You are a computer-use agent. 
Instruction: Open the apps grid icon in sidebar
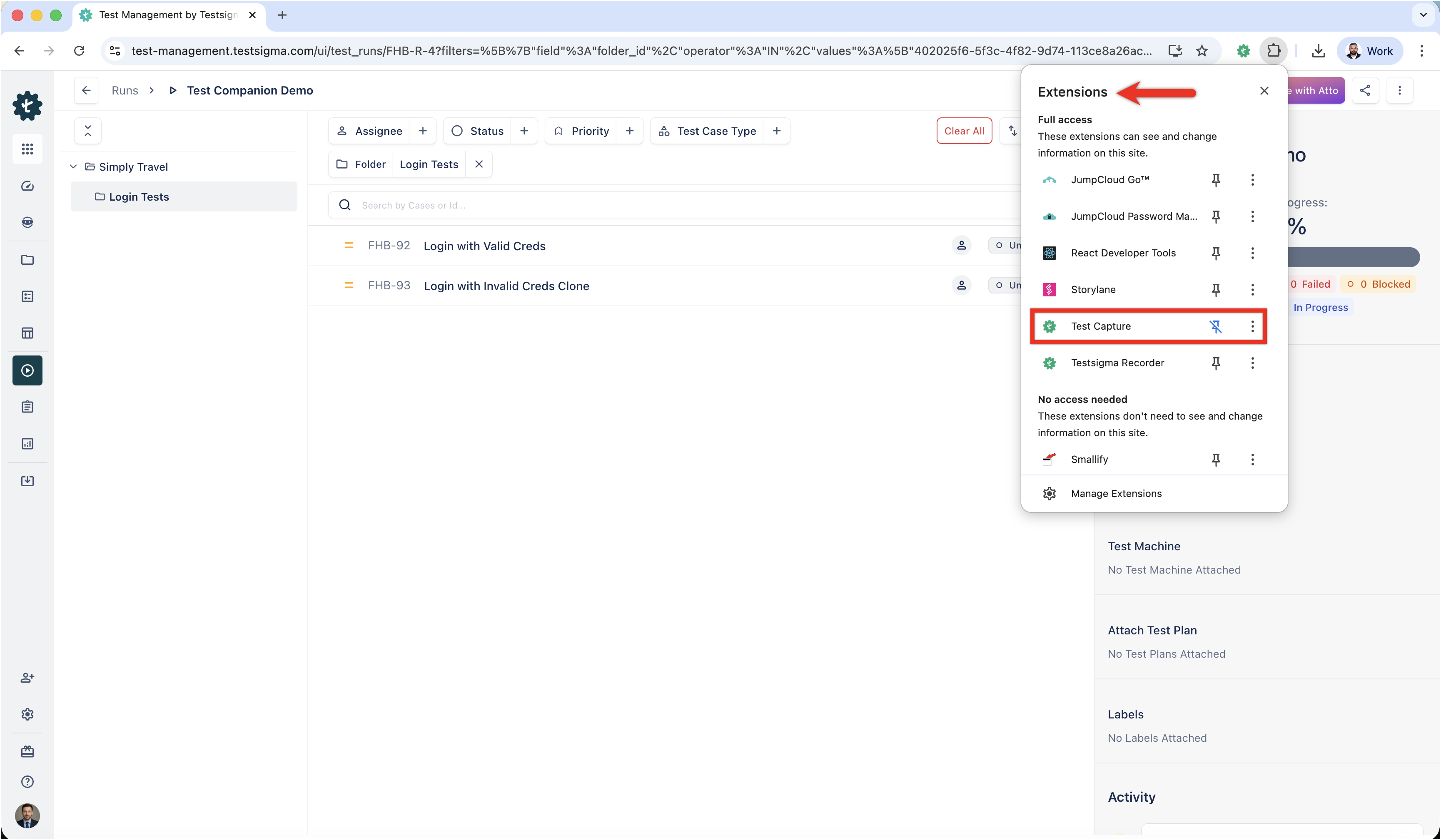coord(27,149)
